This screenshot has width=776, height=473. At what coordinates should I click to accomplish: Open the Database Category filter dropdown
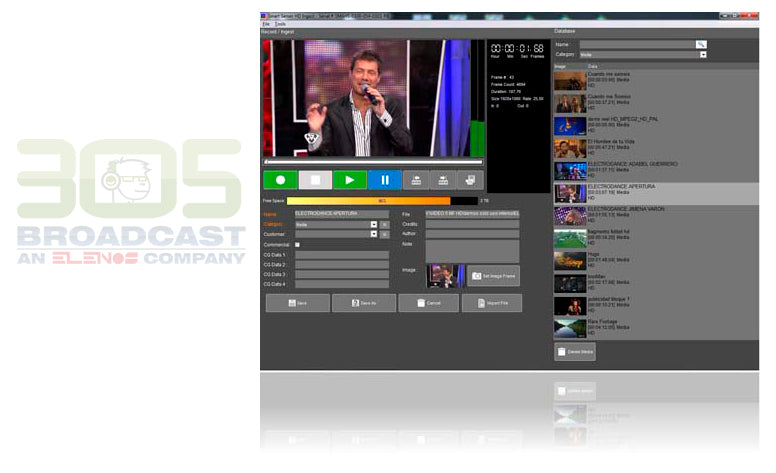coord(703,55)
